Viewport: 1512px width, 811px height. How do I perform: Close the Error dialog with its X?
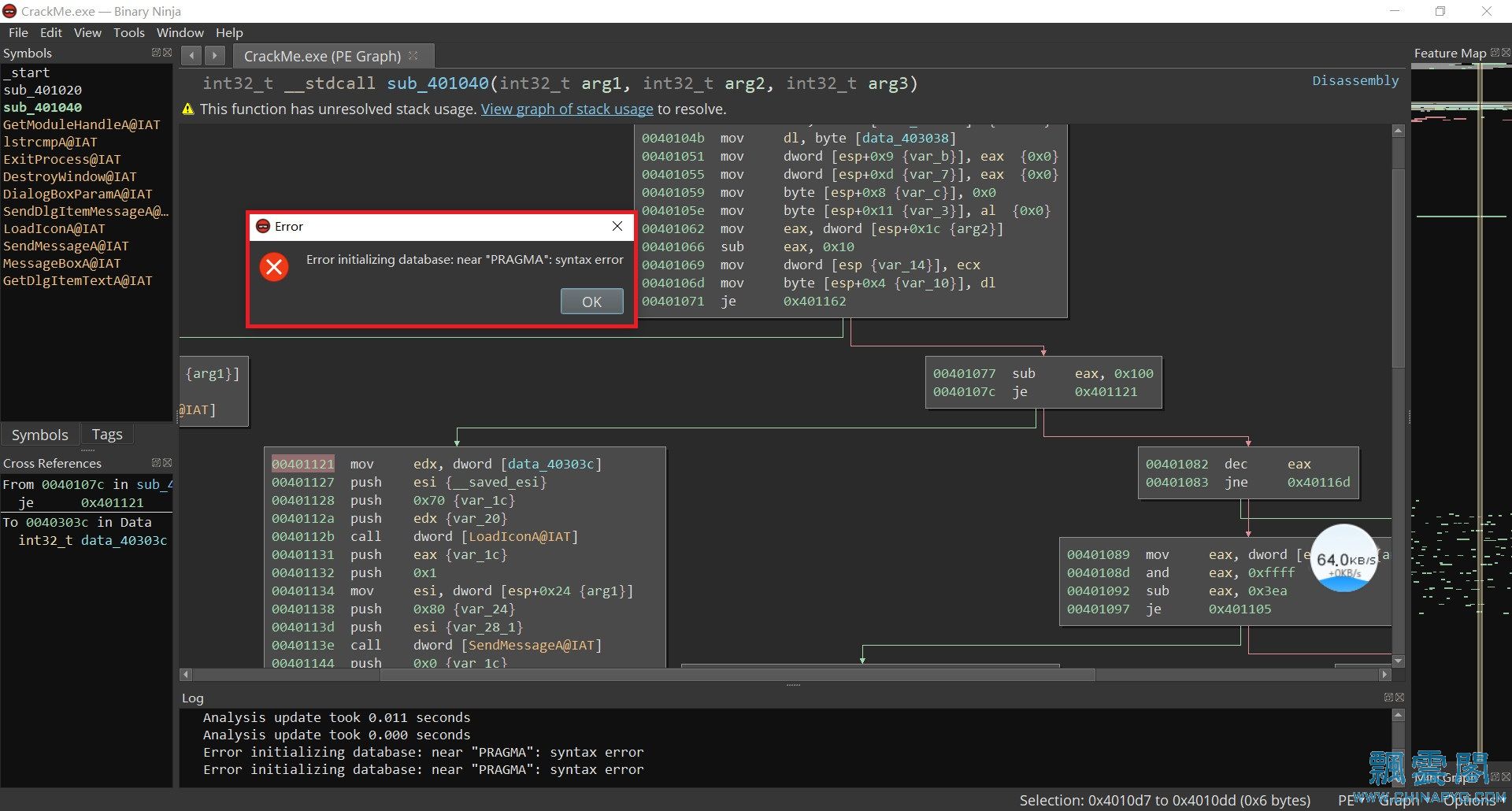coord(617,226)
